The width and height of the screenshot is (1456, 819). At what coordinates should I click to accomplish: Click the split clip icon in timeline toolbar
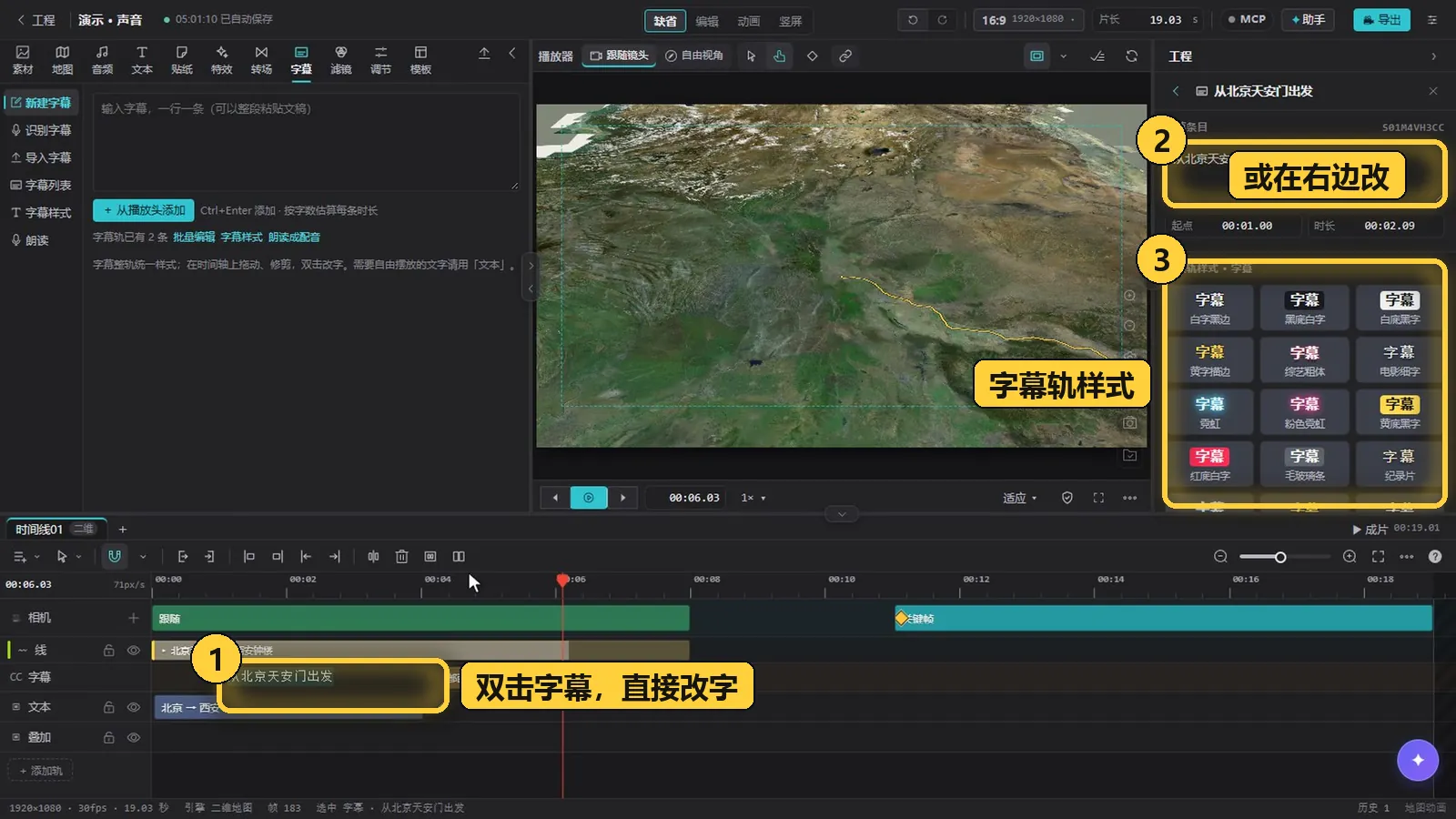[x=373, y=556]
